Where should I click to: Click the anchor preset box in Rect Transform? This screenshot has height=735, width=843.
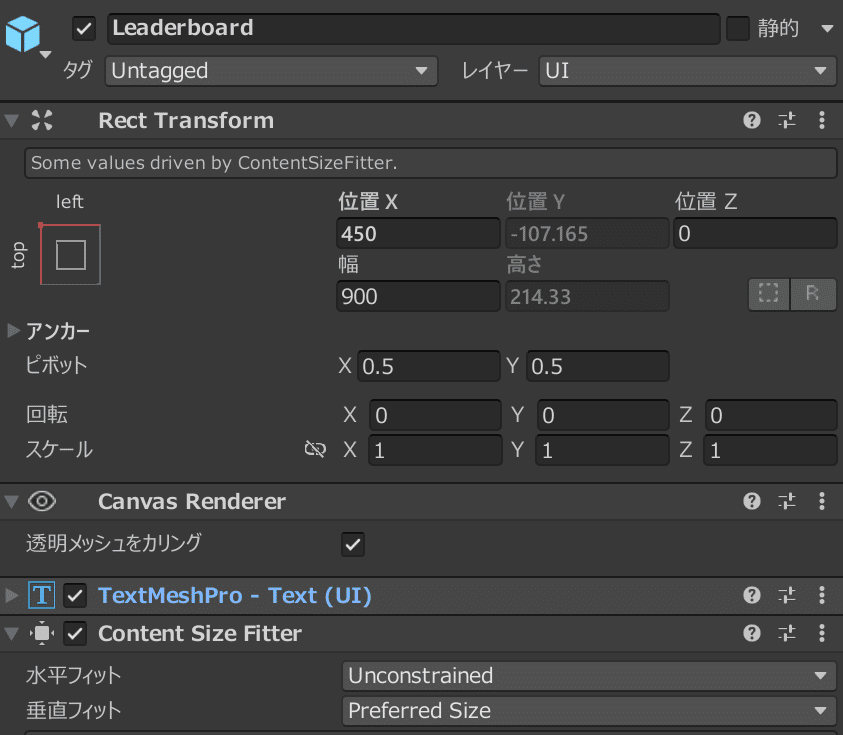point(70,253)
